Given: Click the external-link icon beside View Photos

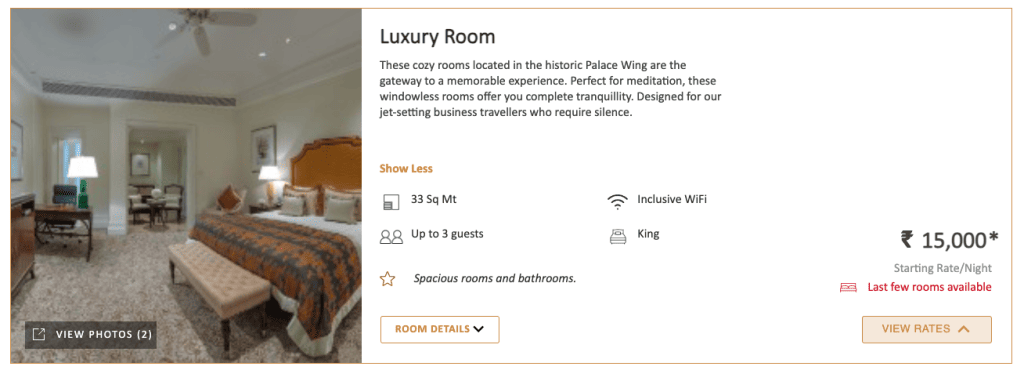Looking at the screenshot, I should pos(39,334).
